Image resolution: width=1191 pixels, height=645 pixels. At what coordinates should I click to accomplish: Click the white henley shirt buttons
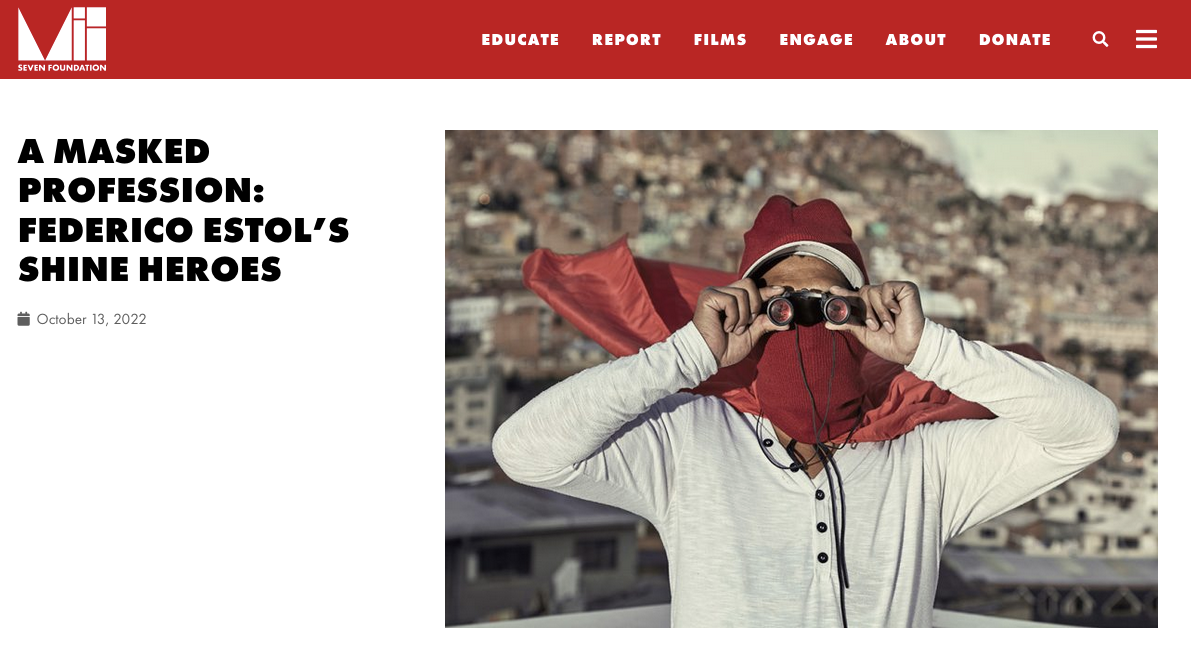click(821, 526)
